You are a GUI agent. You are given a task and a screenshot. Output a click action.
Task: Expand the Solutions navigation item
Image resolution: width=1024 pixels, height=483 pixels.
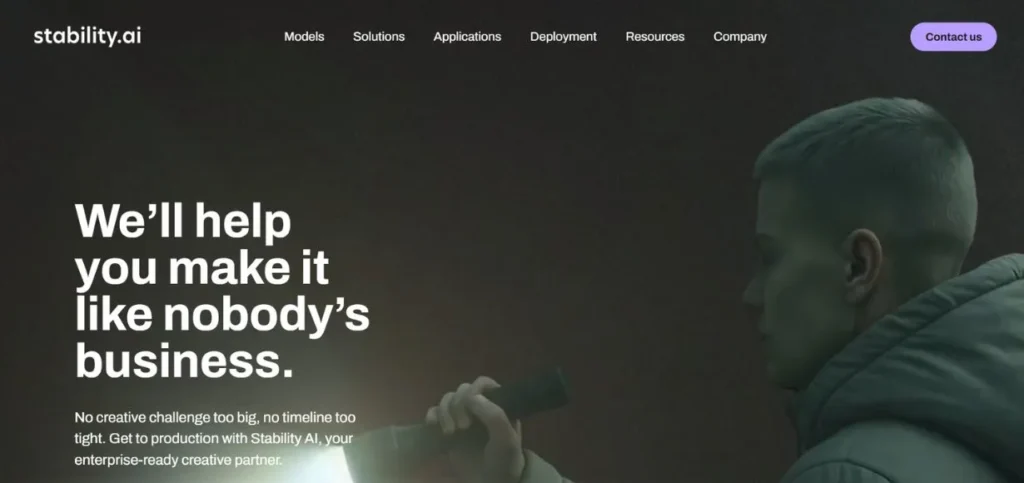tap(379, 37)
